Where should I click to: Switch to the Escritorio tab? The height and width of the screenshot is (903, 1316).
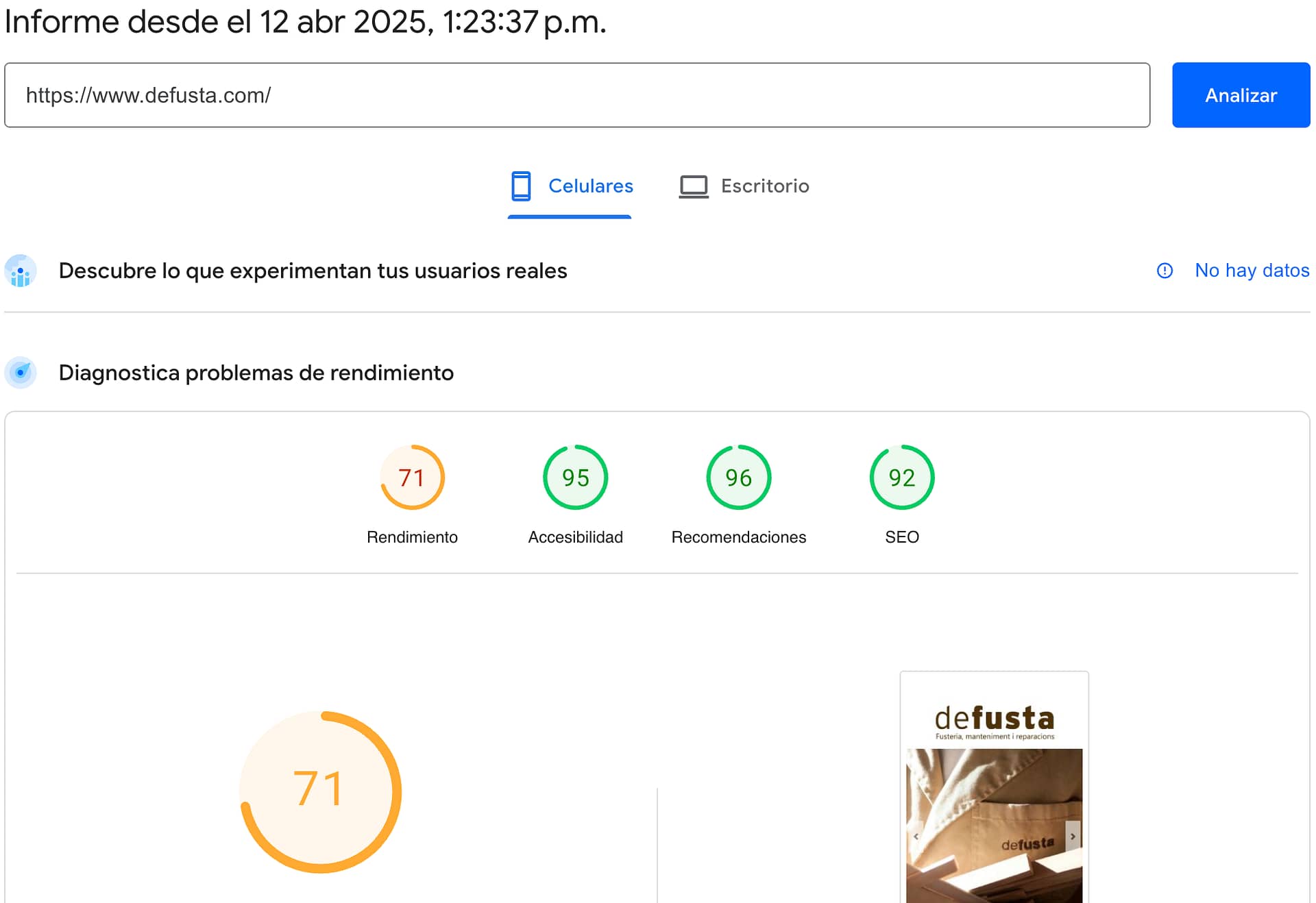tap(744, 186)
